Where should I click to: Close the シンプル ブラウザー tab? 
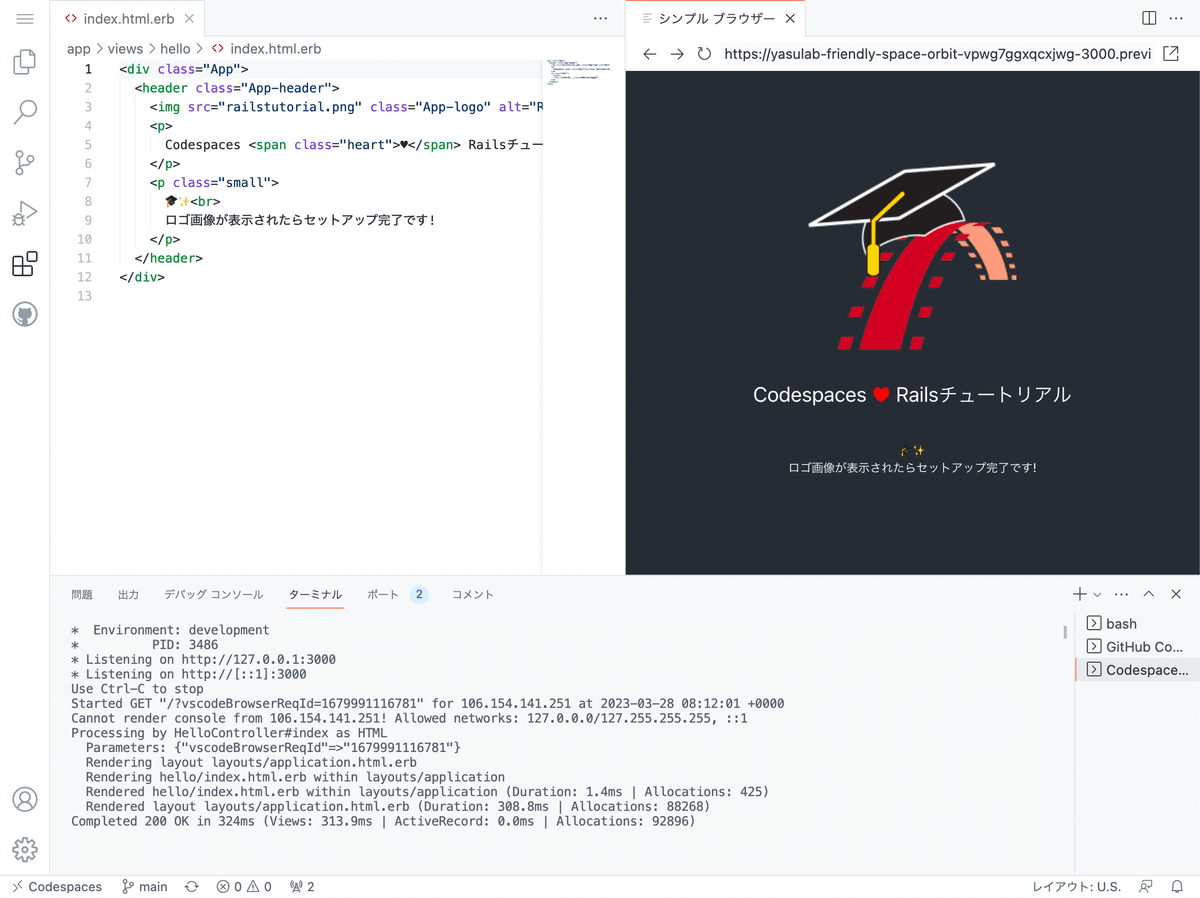790,18
